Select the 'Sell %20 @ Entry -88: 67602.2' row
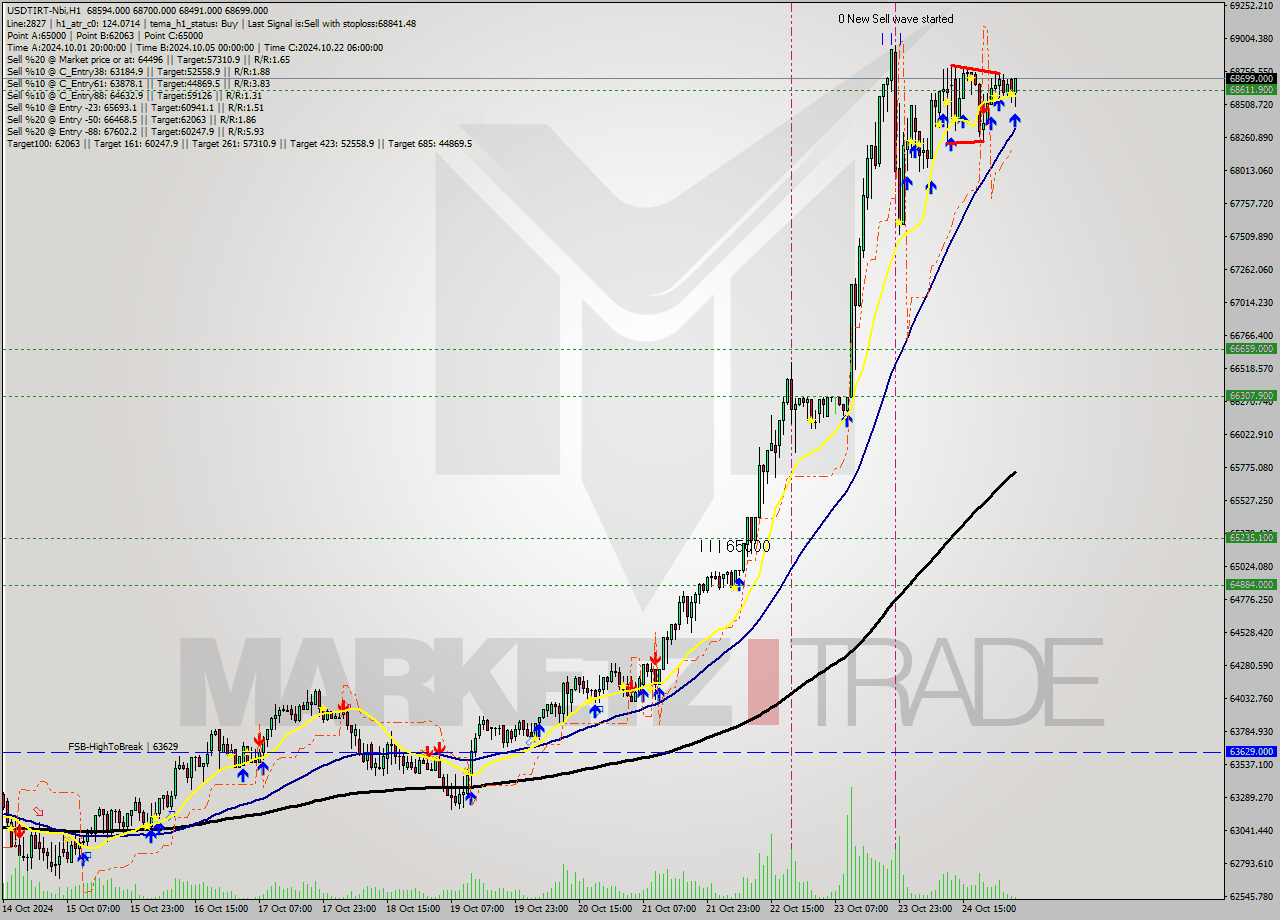 (135, 131)
